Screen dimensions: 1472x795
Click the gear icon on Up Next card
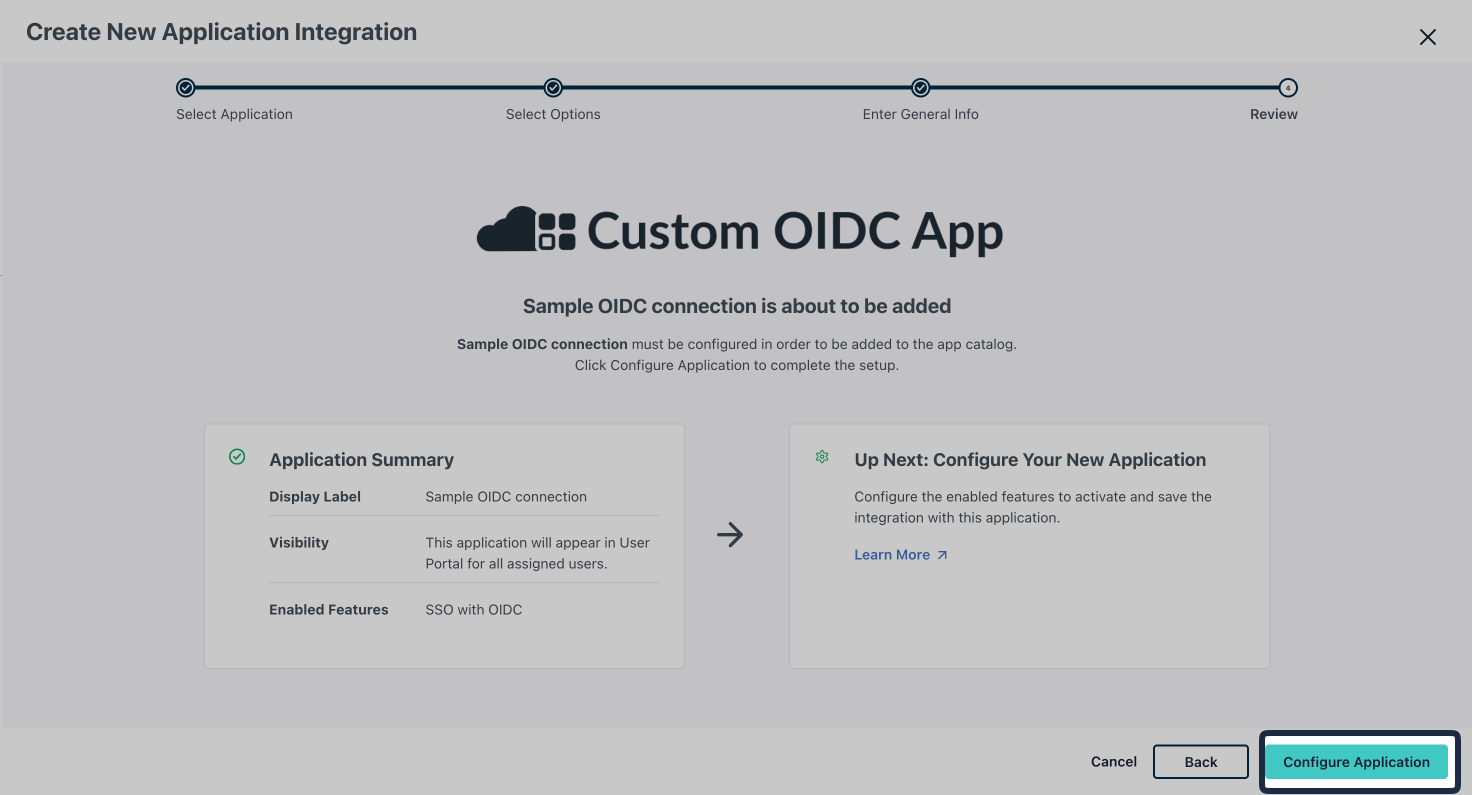coord(822,456)
